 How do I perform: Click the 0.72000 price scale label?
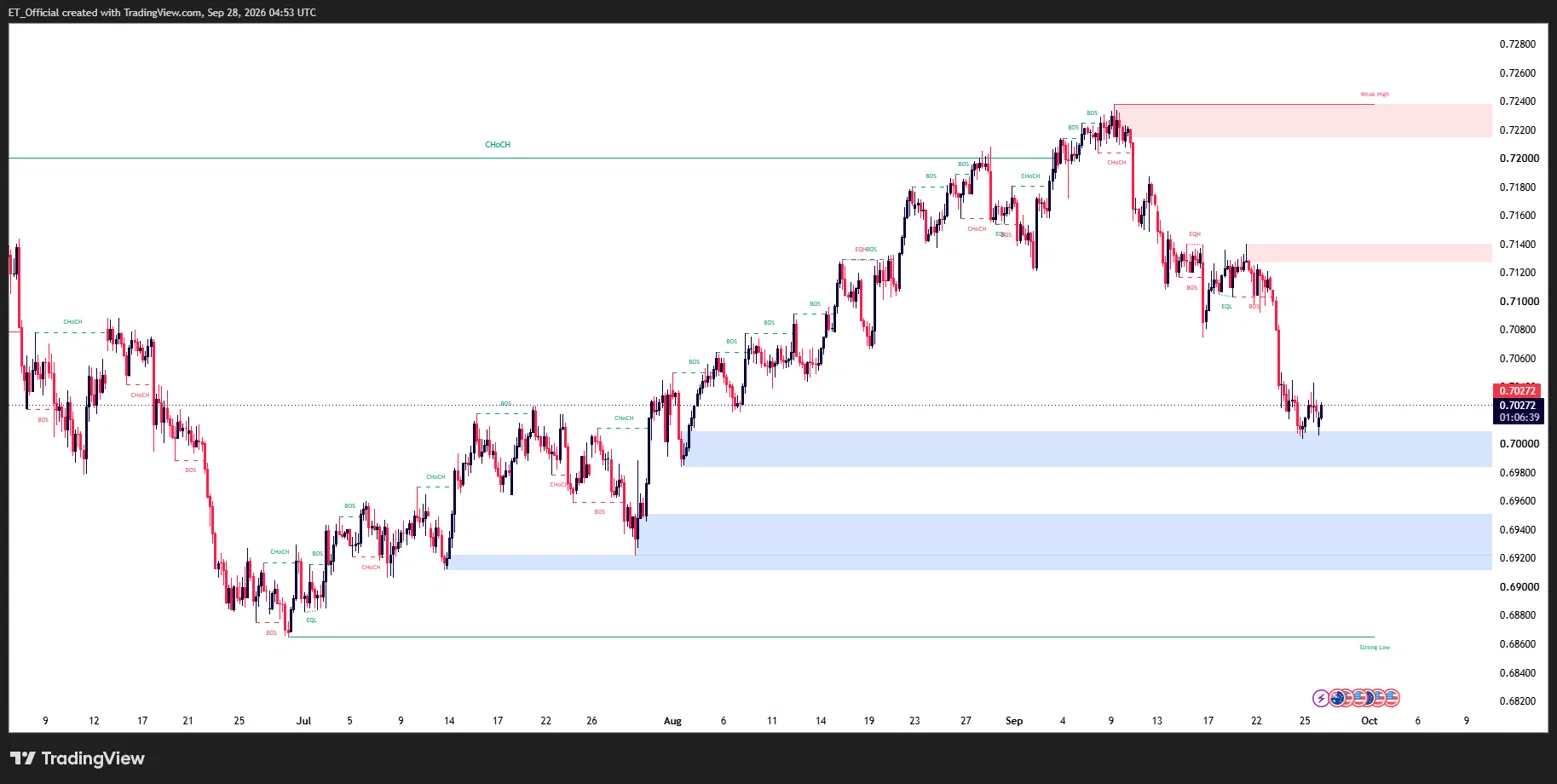point(1517,158)
